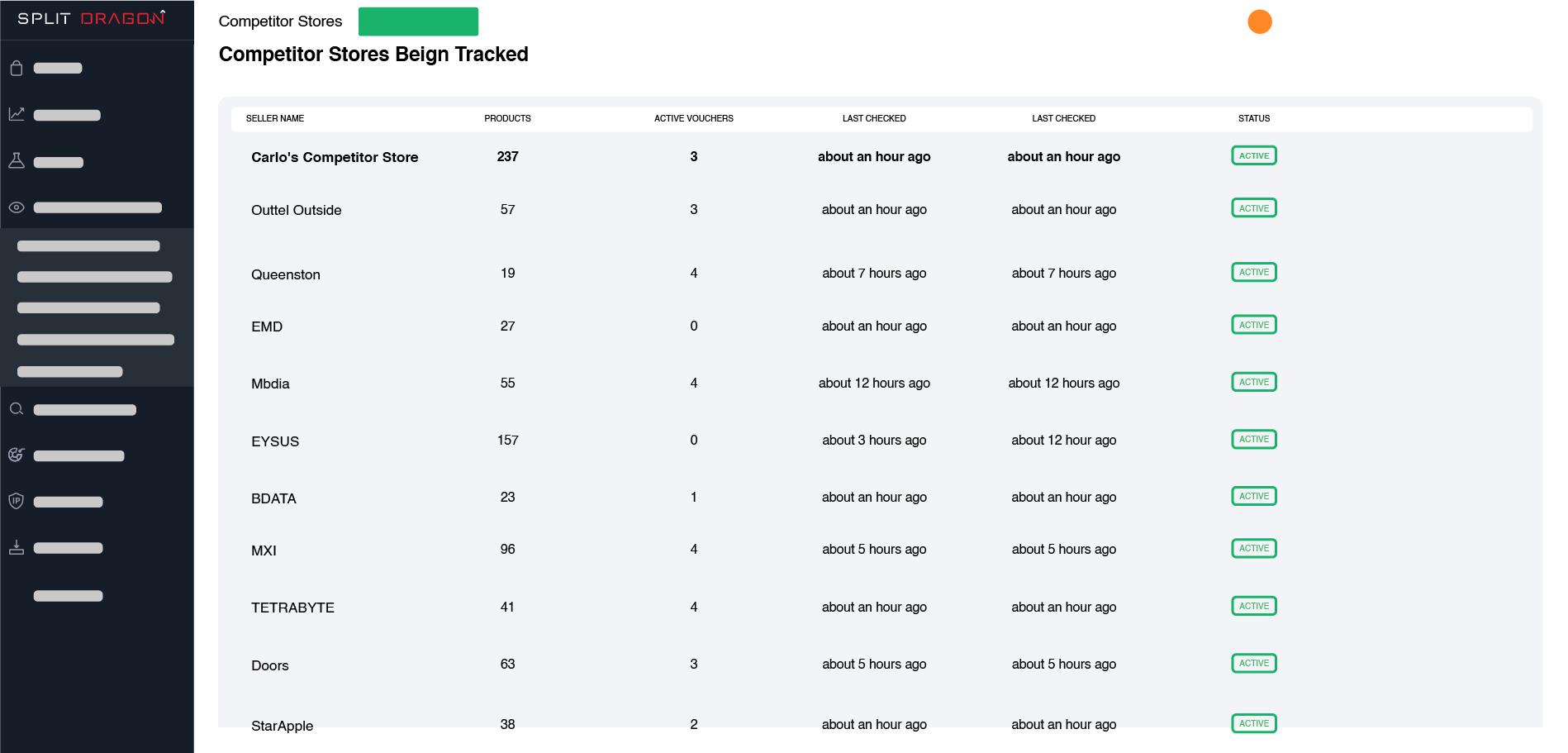Open the Mbdia store
The image size is (1568, 753).
click(270, 384)
